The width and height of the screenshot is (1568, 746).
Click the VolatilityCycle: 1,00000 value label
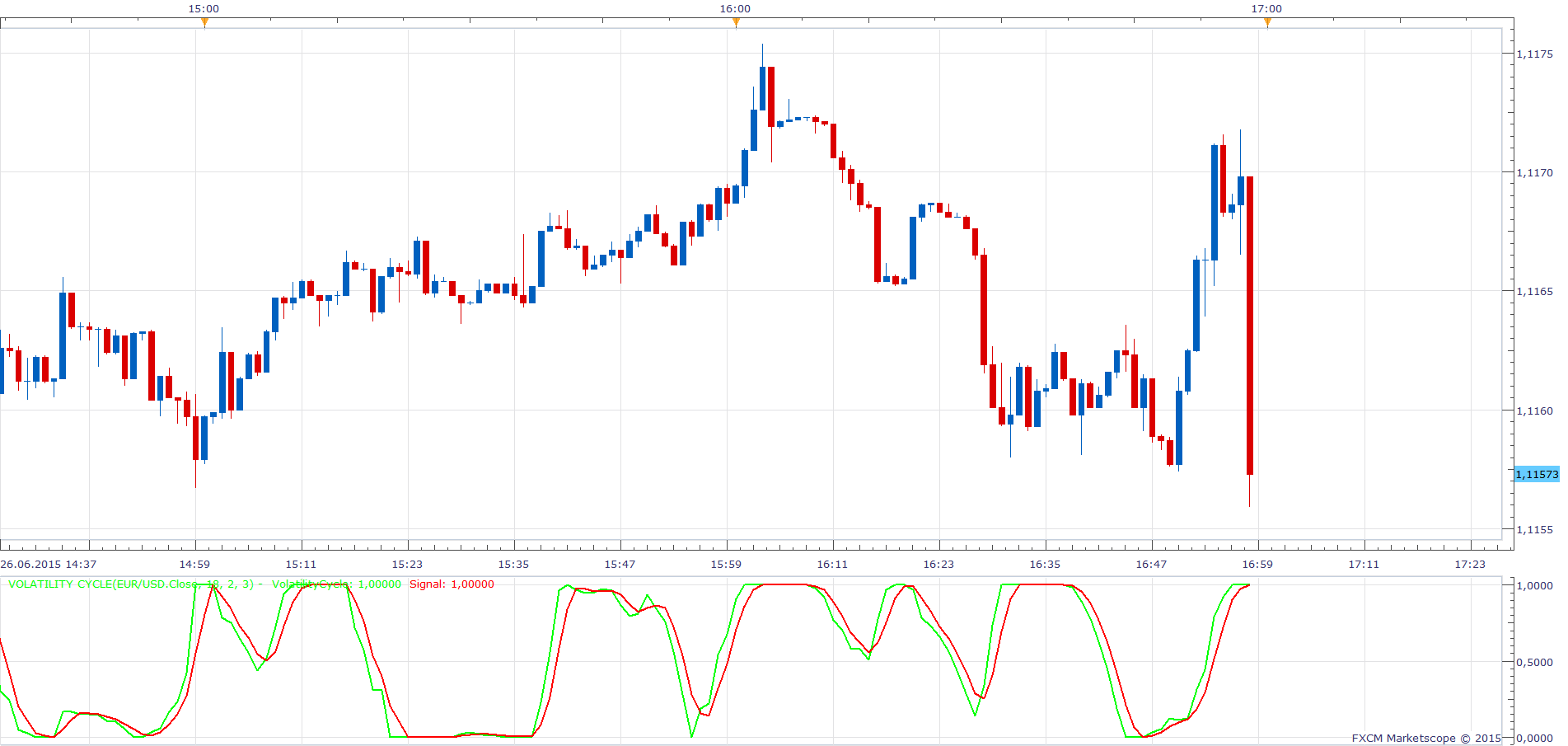coord(336,584)
